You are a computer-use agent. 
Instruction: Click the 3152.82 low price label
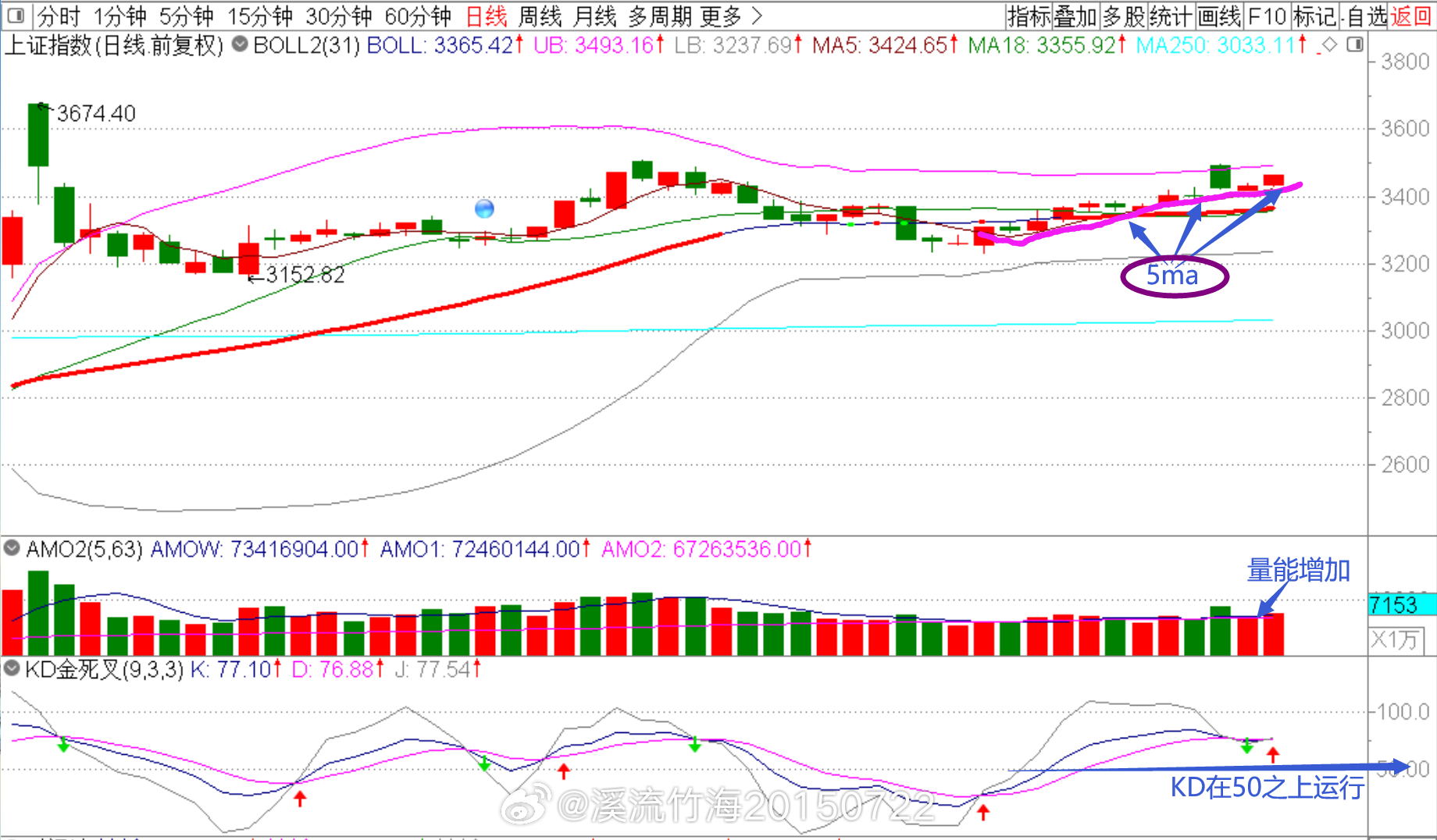[305, 275]
